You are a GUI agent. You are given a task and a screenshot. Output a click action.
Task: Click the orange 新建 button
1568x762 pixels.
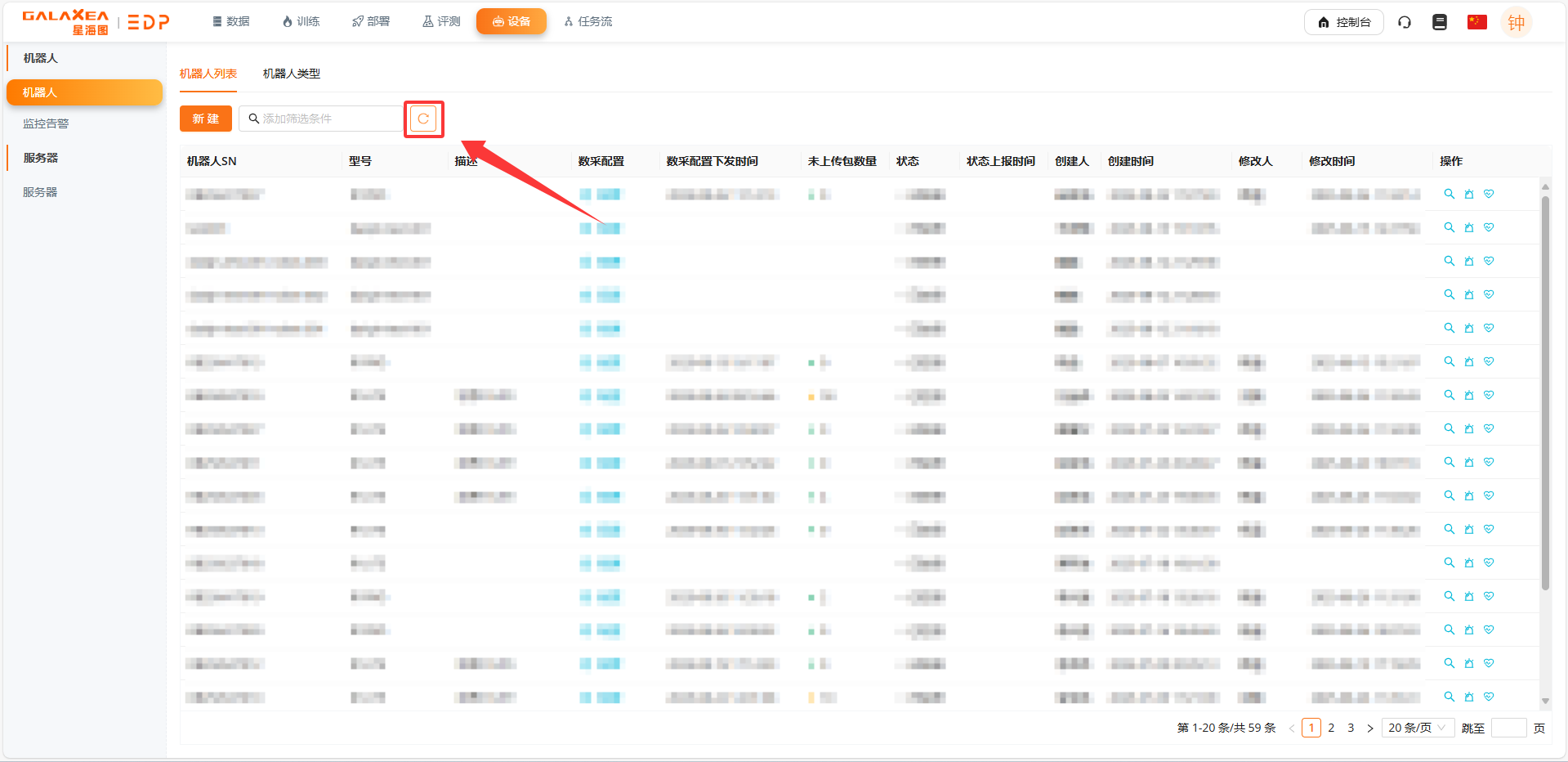coord(206,119)
